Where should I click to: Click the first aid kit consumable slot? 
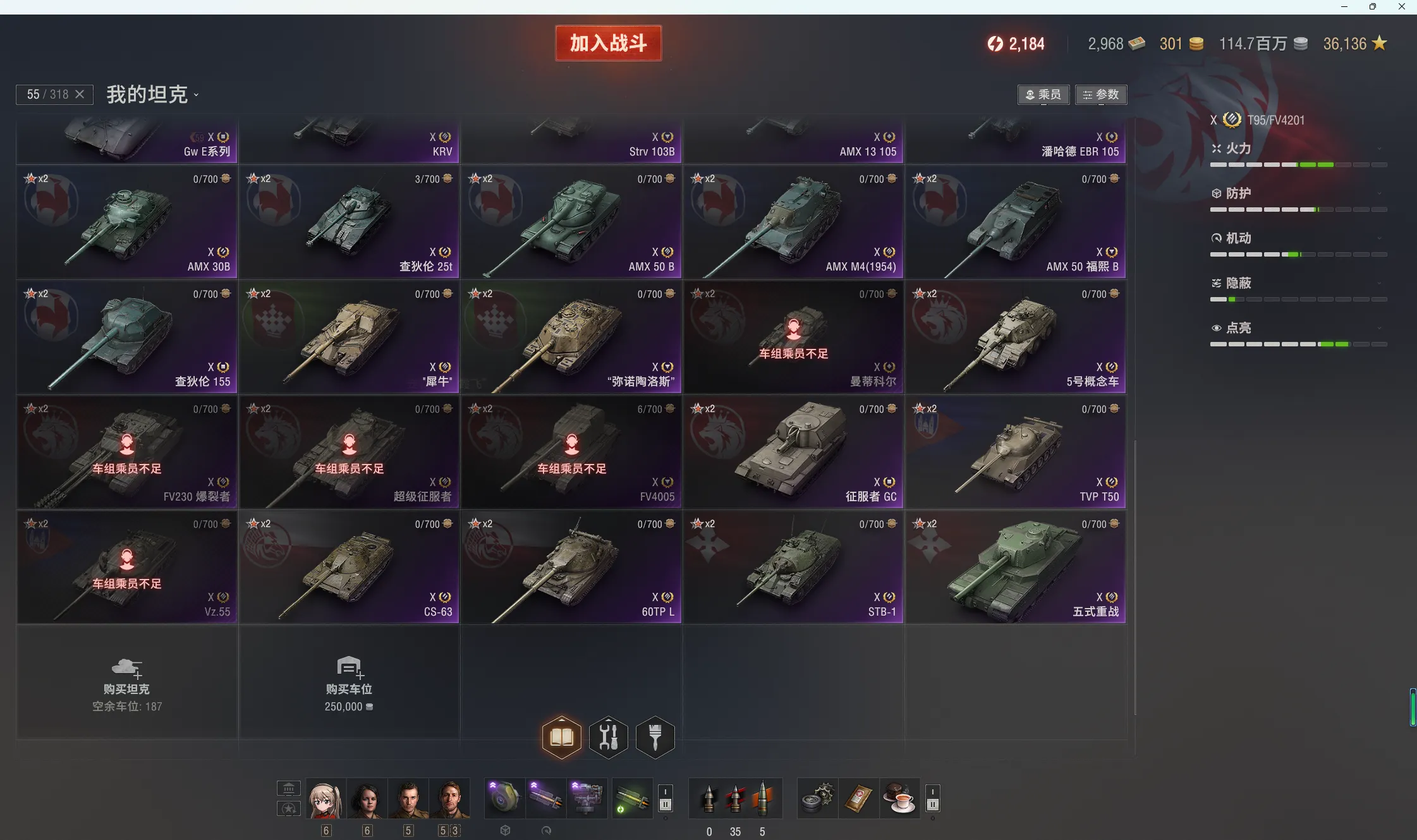858,799
